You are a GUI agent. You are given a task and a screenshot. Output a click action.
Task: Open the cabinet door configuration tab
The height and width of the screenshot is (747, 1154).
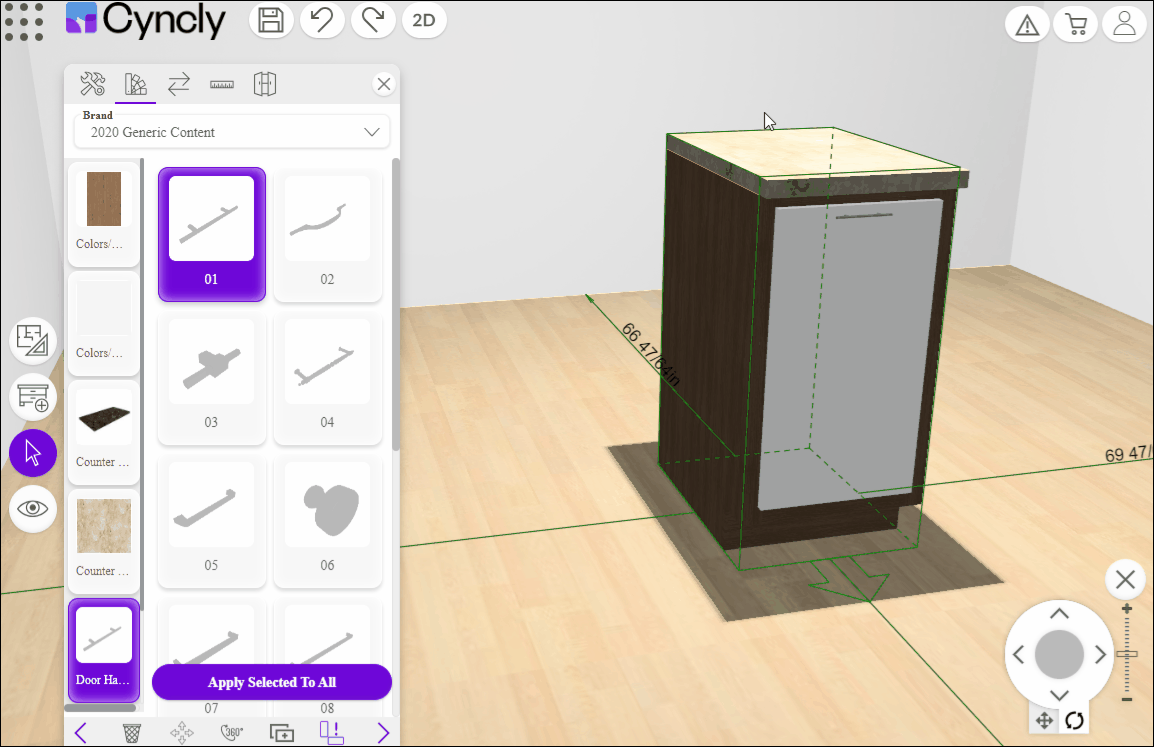click(x=265, y=84)
